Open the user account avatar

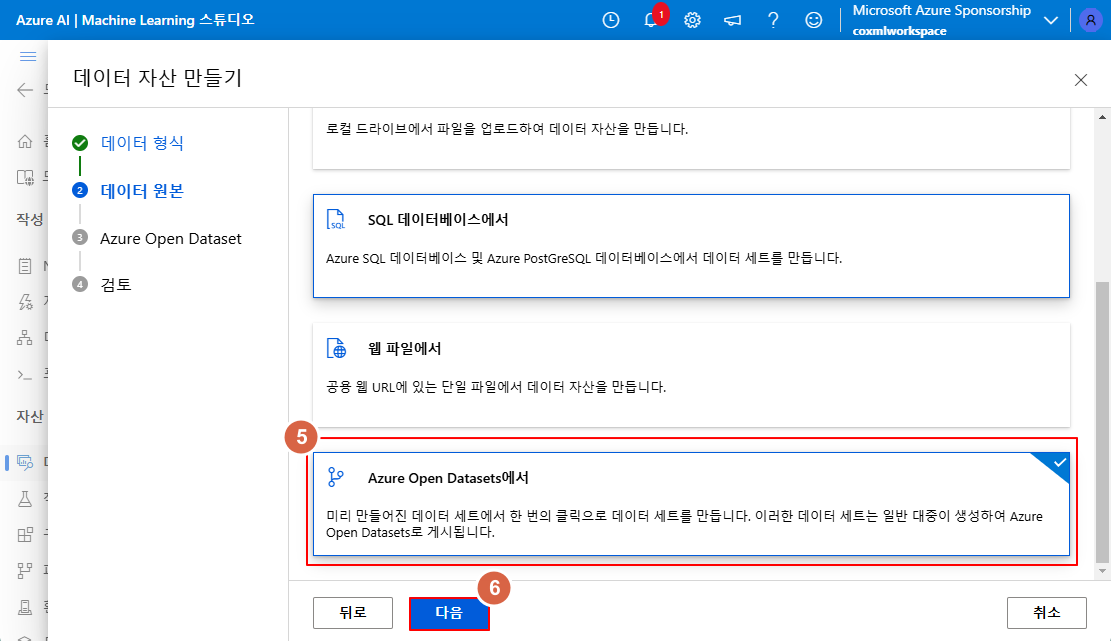pos(1090,21)
